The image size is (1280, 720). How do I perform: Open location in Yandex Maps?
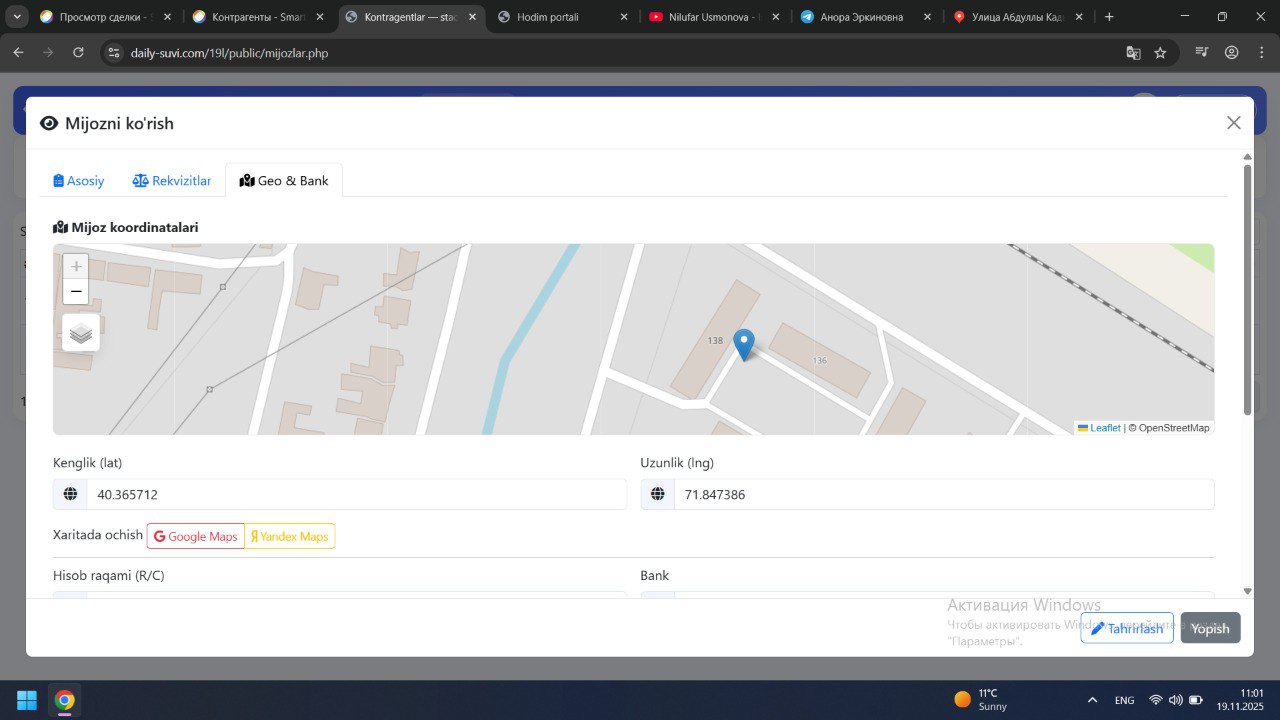click(x=290, y=536)
